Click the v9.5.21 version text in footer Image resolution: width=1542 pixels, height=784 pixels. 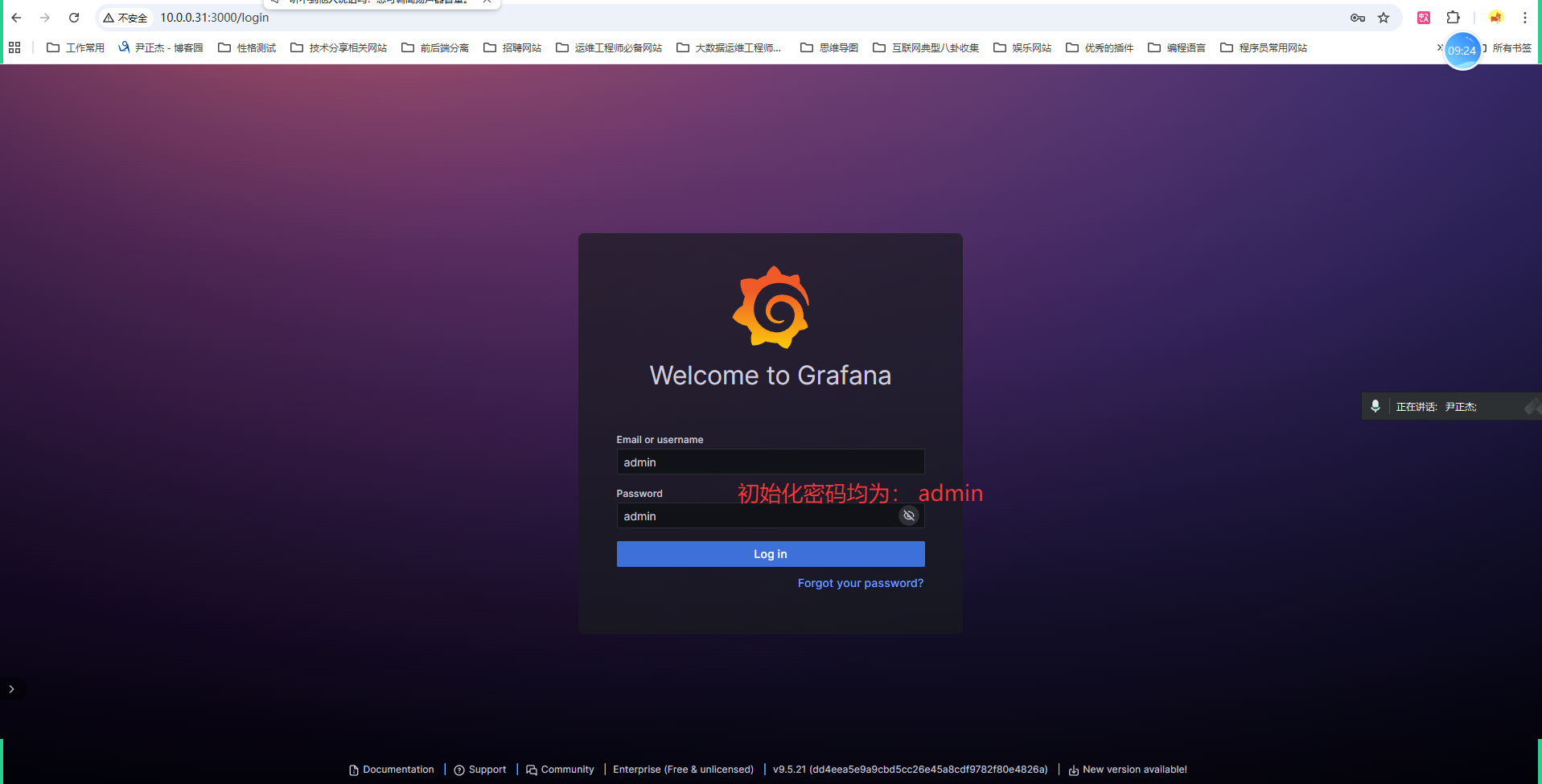(911, 770)
